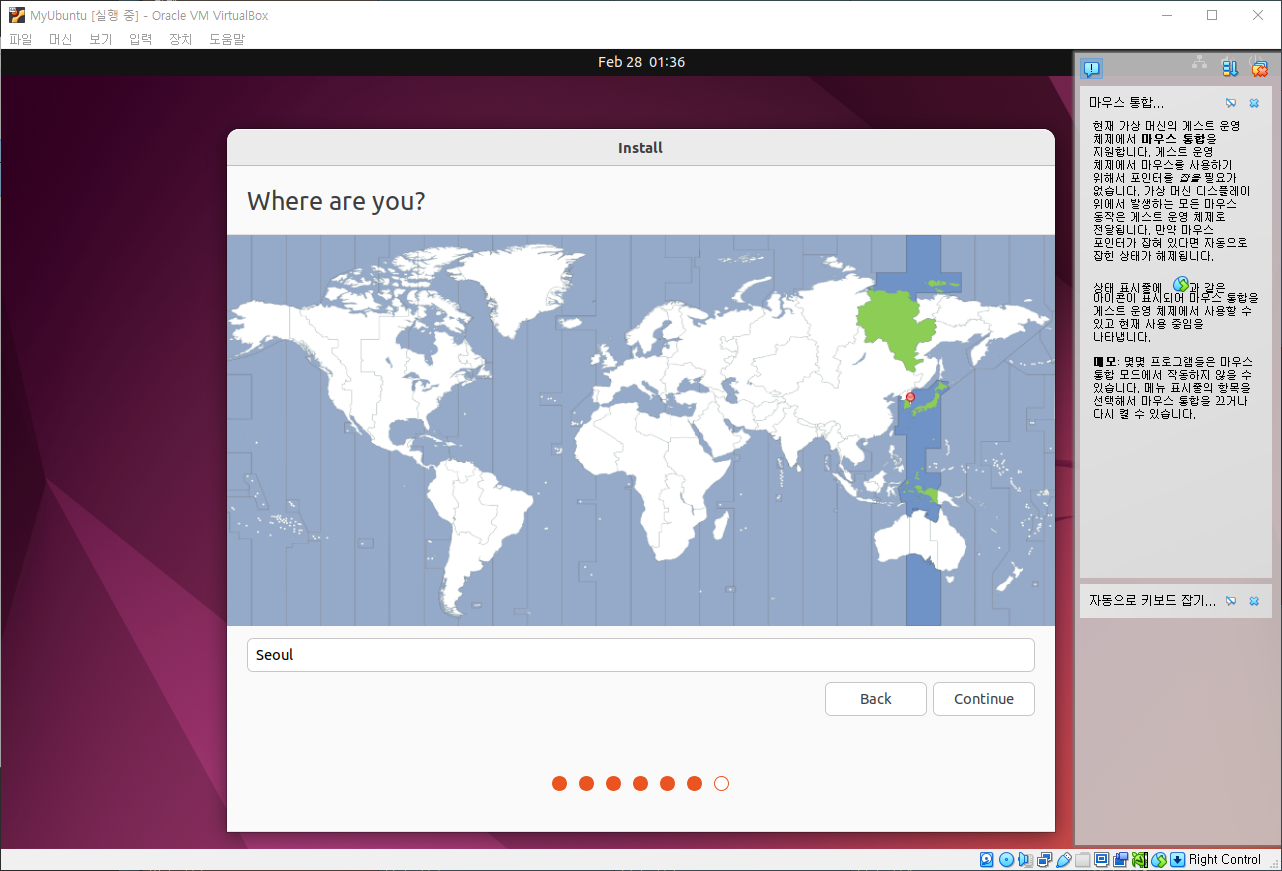
Task: Click the USB devices status icon
Action: pos(1064,860)
